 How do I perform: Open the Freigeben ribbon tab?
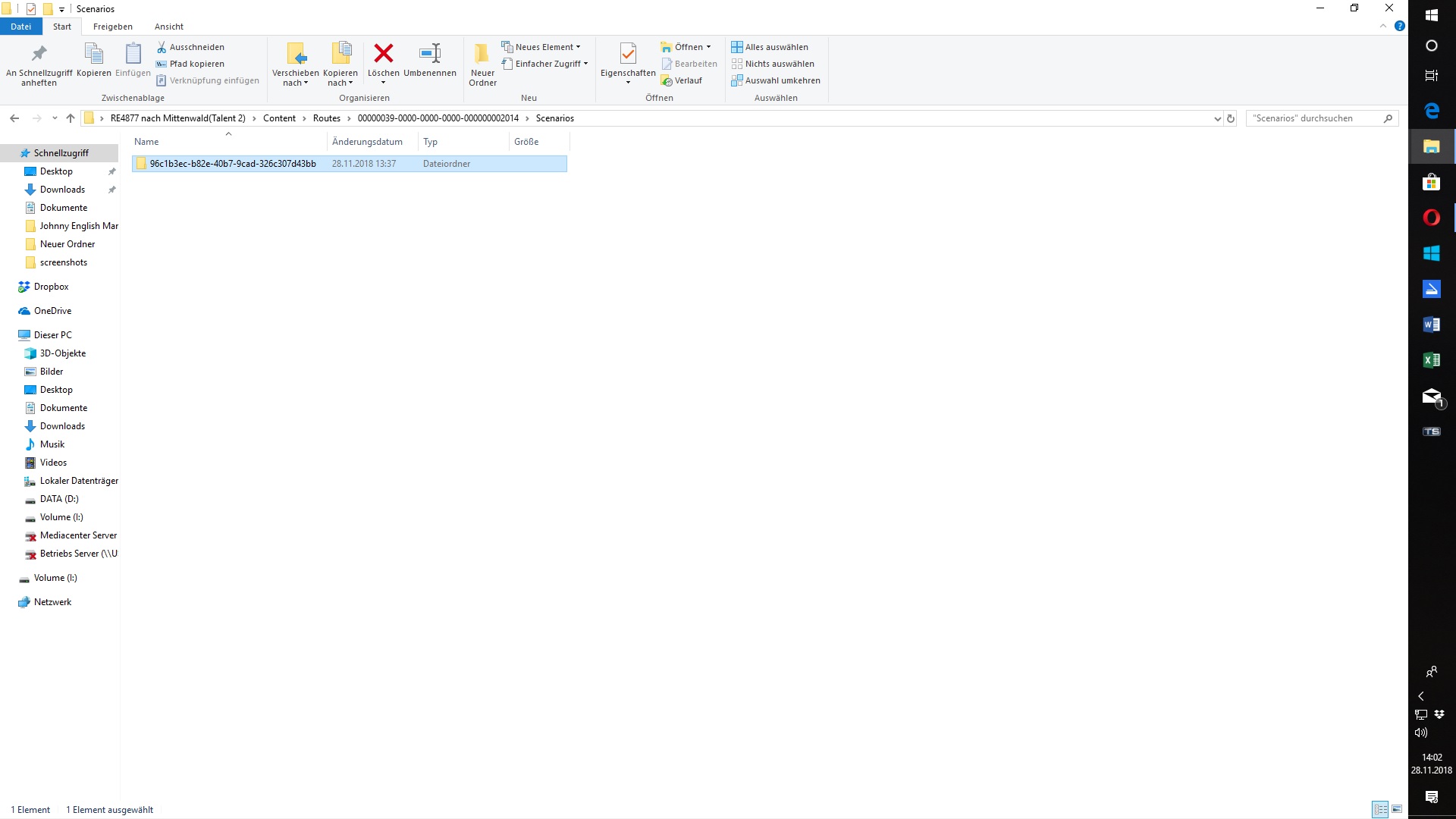pyautogui.click(x=112, y=27)
